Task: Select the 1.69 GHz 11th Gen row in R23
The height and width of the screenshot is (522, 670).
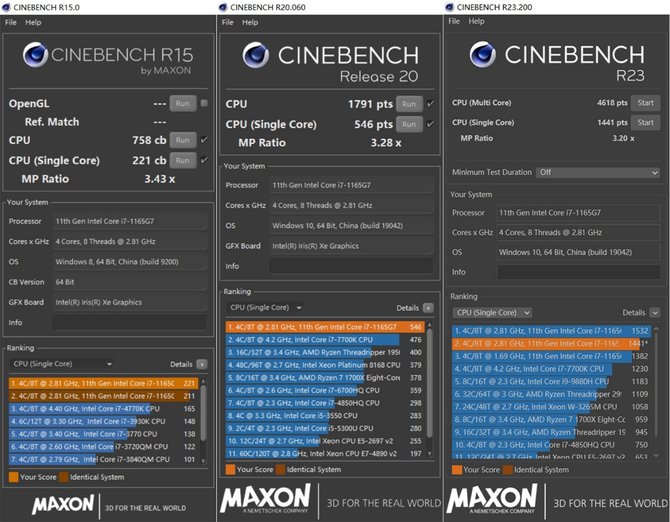Action: click(551, 356)
